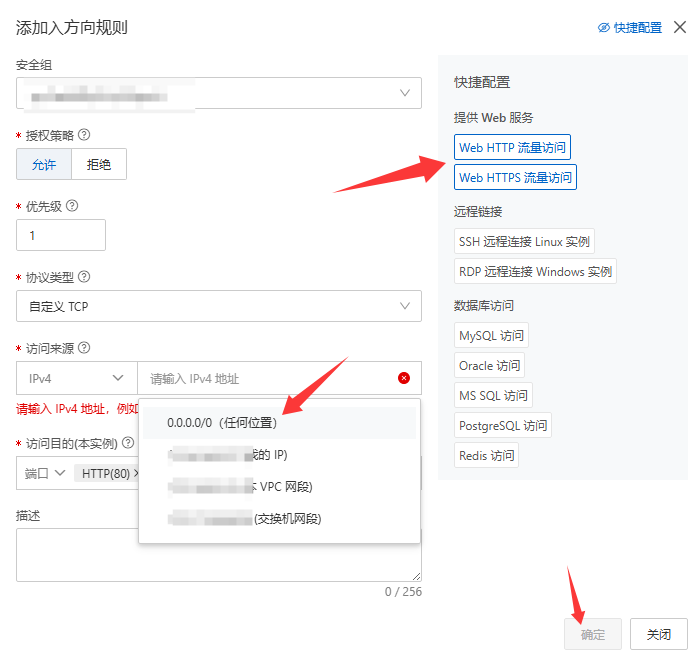Open the IPv4 address type dropdown

(76, 378)
